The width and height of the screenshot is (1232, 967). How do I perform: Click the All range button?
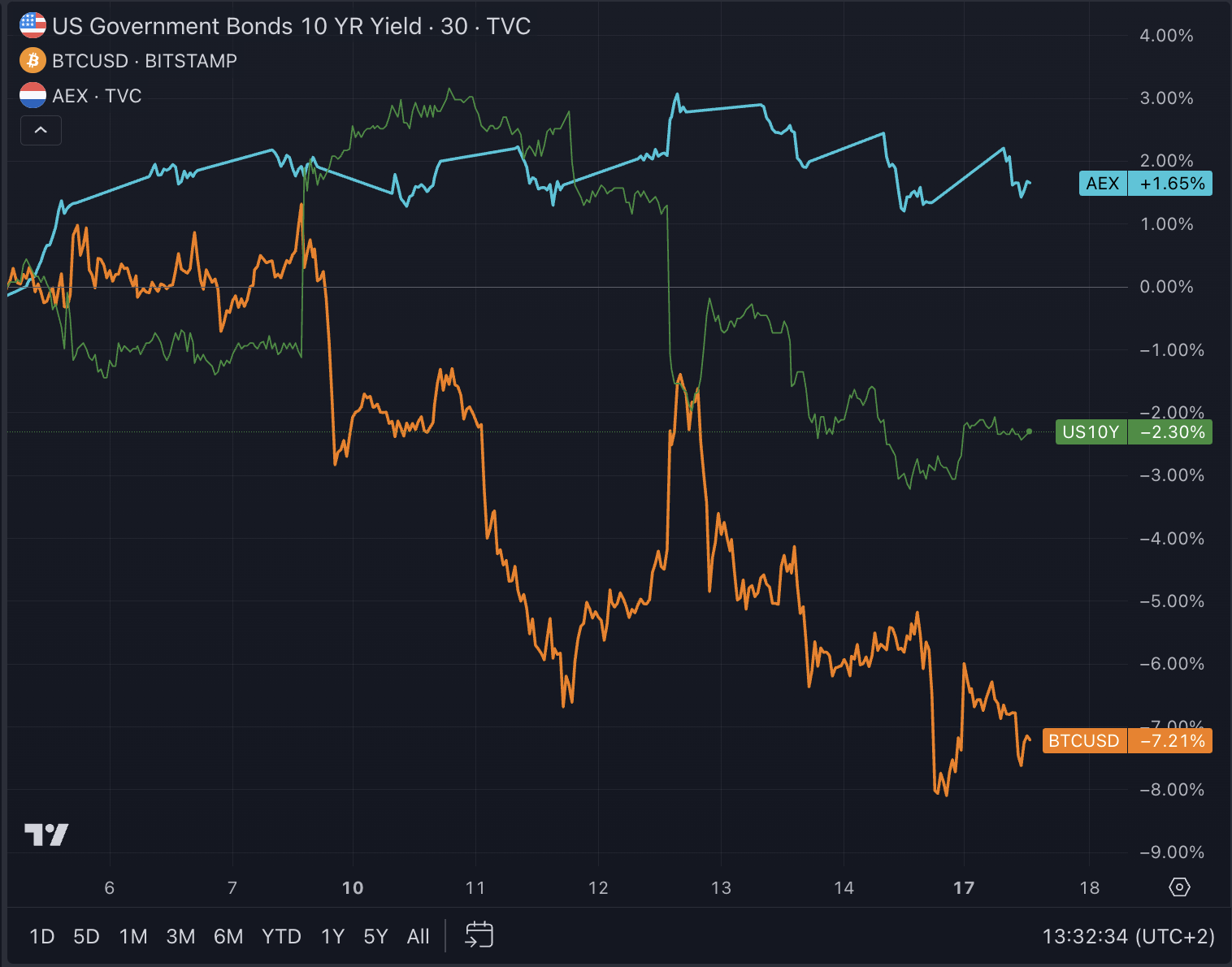(418, 935)
